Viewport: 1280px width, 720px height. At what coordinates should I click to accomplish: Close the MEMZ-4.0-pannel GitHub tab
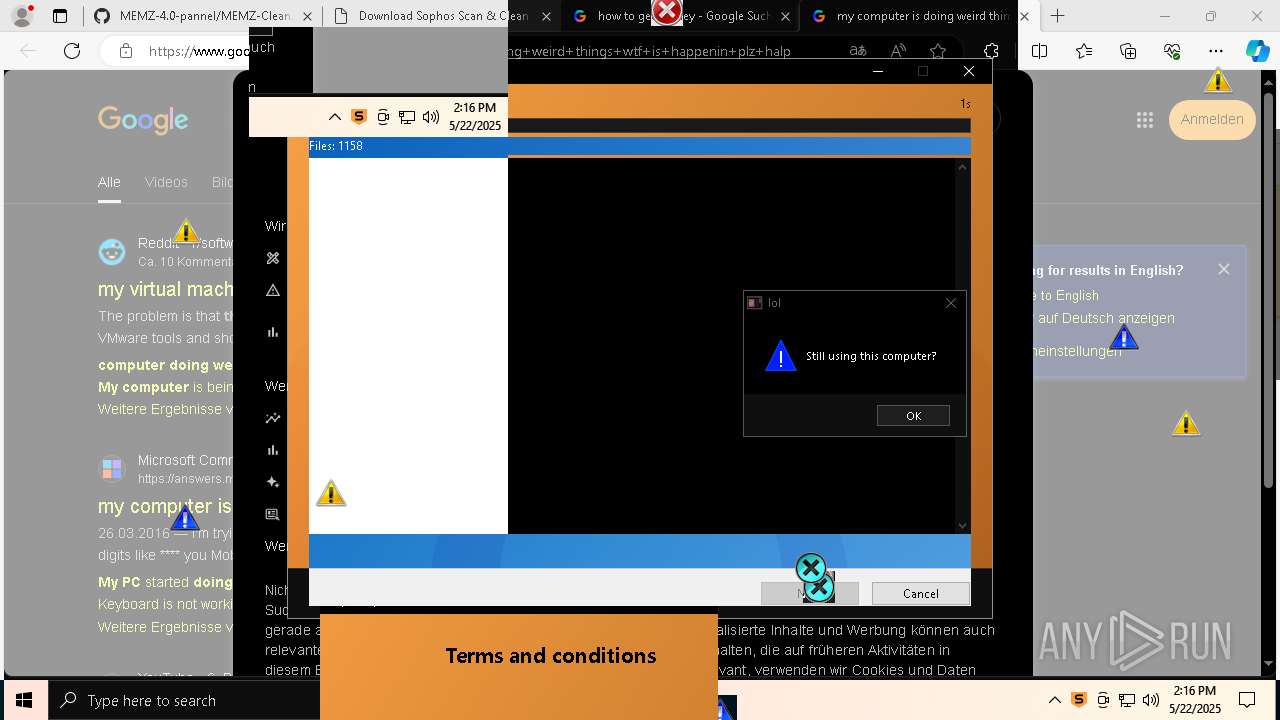click(307, 16)
